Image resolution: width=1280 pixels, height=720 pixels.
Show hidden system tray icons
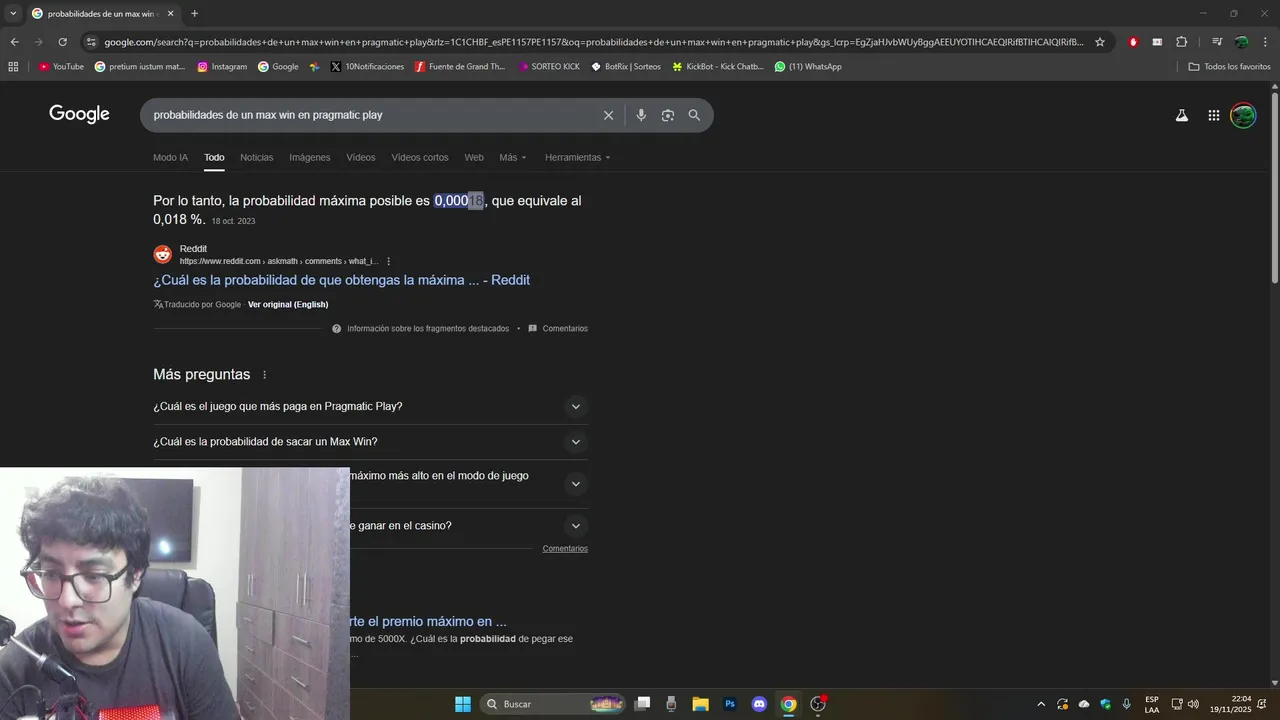coord(1041,704)
